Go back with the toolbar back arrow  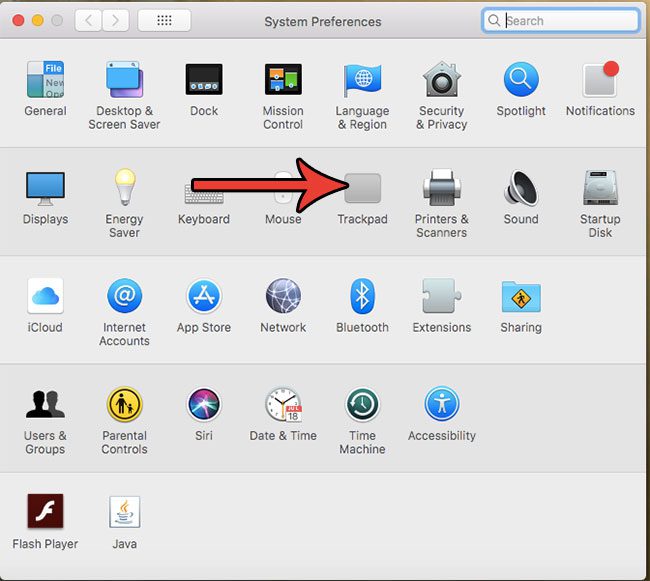tap(88, 21)
